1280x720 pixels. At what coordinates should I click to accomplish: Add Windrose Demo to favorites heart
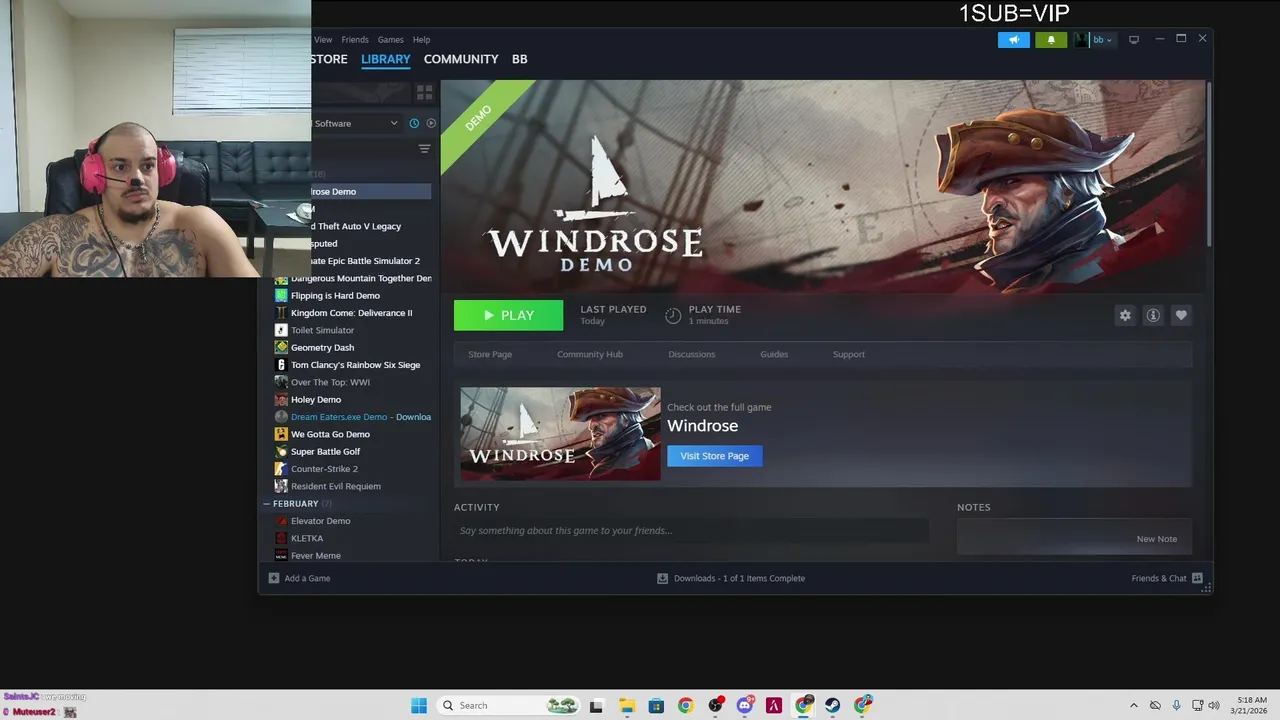(x=1181, y=315)
